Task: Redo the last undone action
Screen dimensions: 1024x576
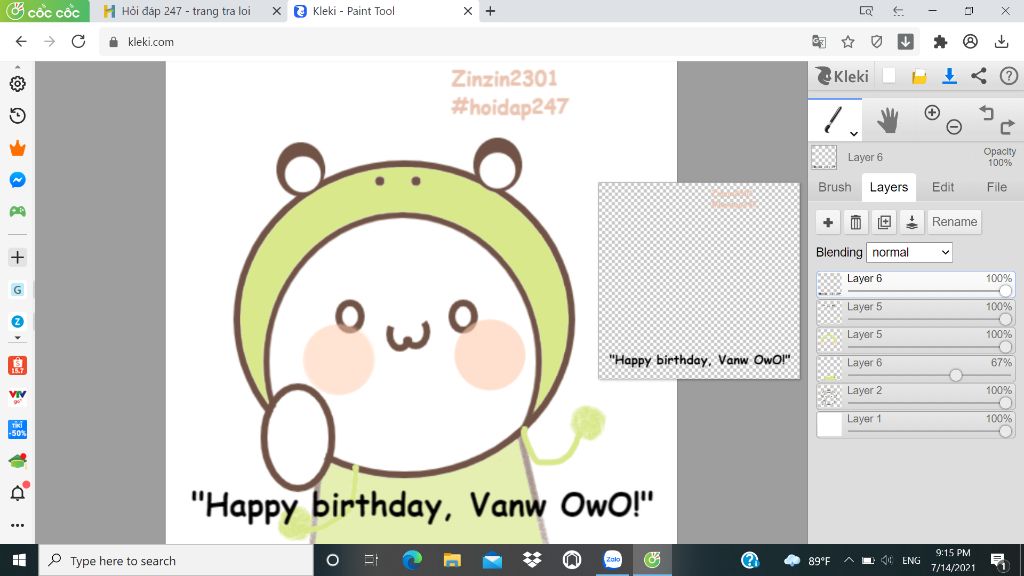Action: [1008, 127]
